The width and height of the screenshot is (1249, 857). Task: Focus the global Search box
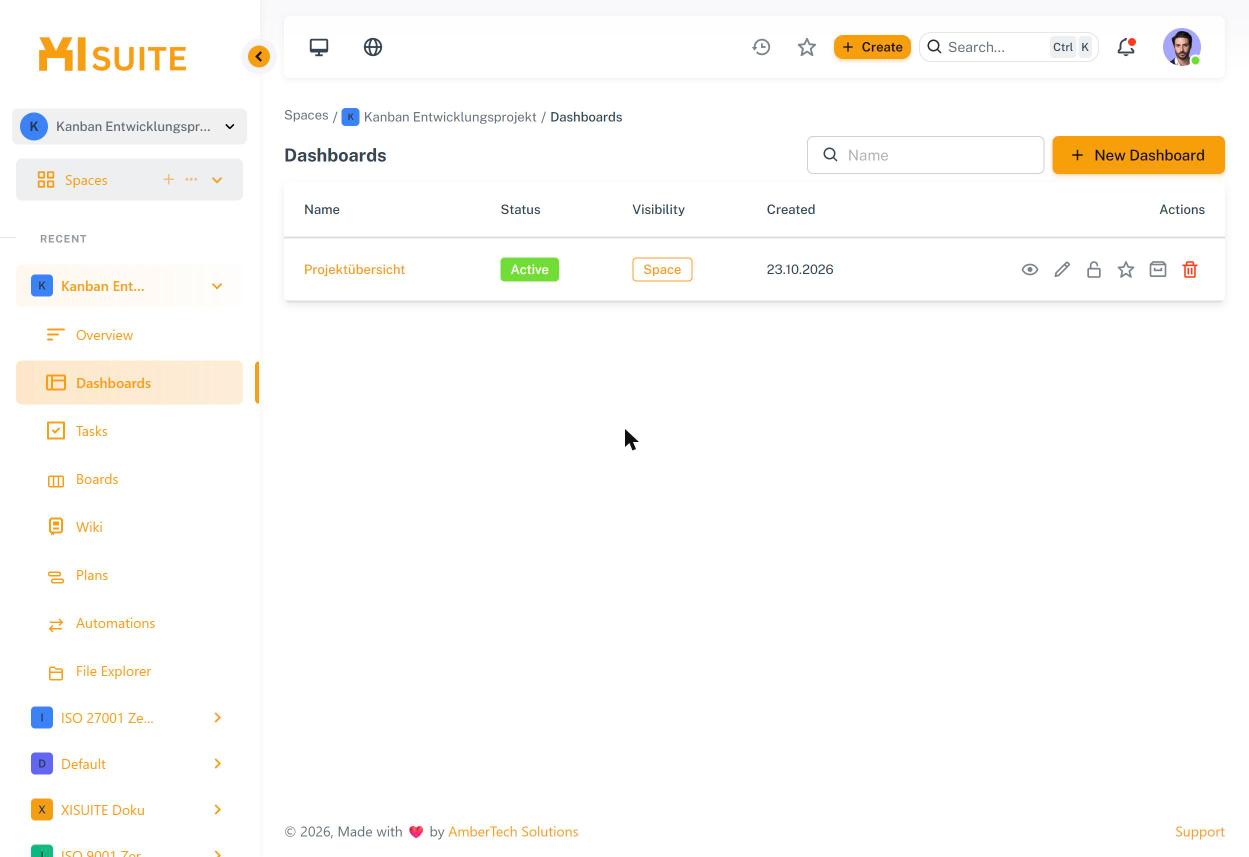coord(1009,47)
